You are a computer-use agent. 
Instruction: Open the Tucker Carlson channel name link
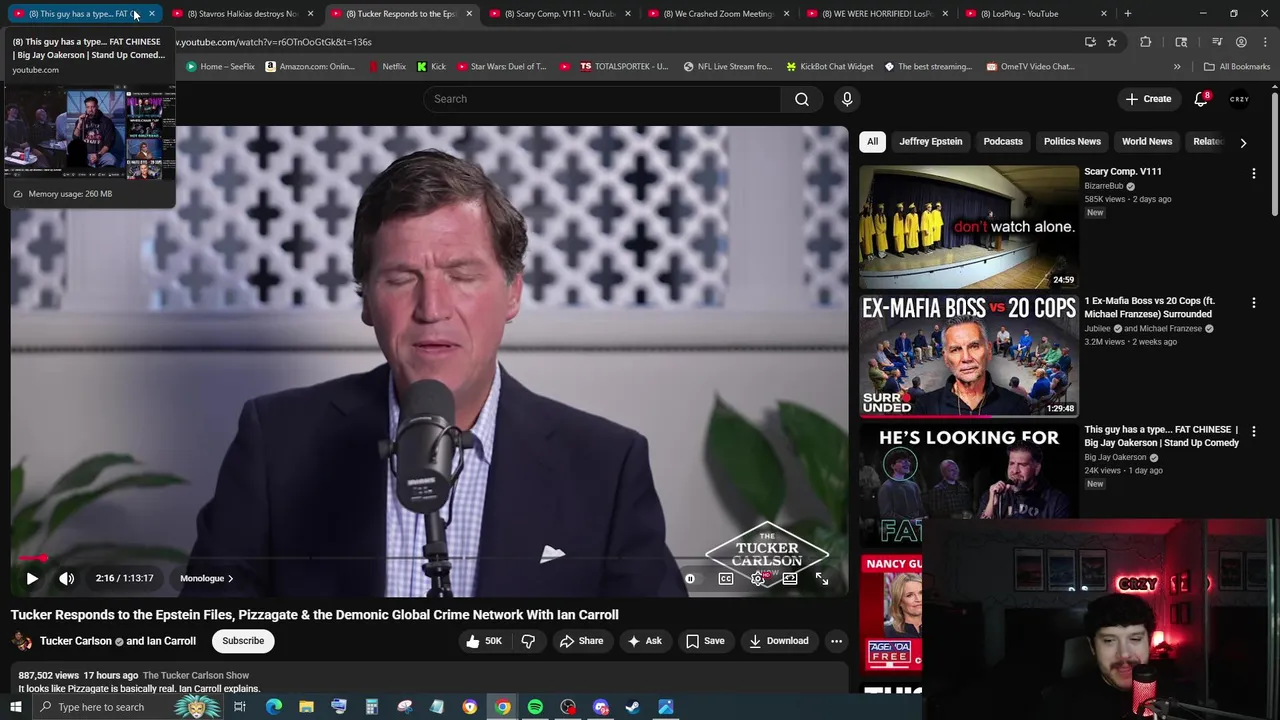(76, 641)
